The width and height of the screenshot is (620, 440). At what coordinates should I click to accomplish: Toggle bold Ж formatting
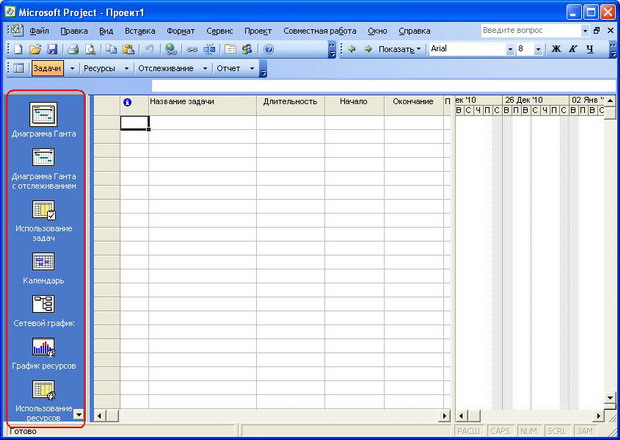click(x=556, y=49)
